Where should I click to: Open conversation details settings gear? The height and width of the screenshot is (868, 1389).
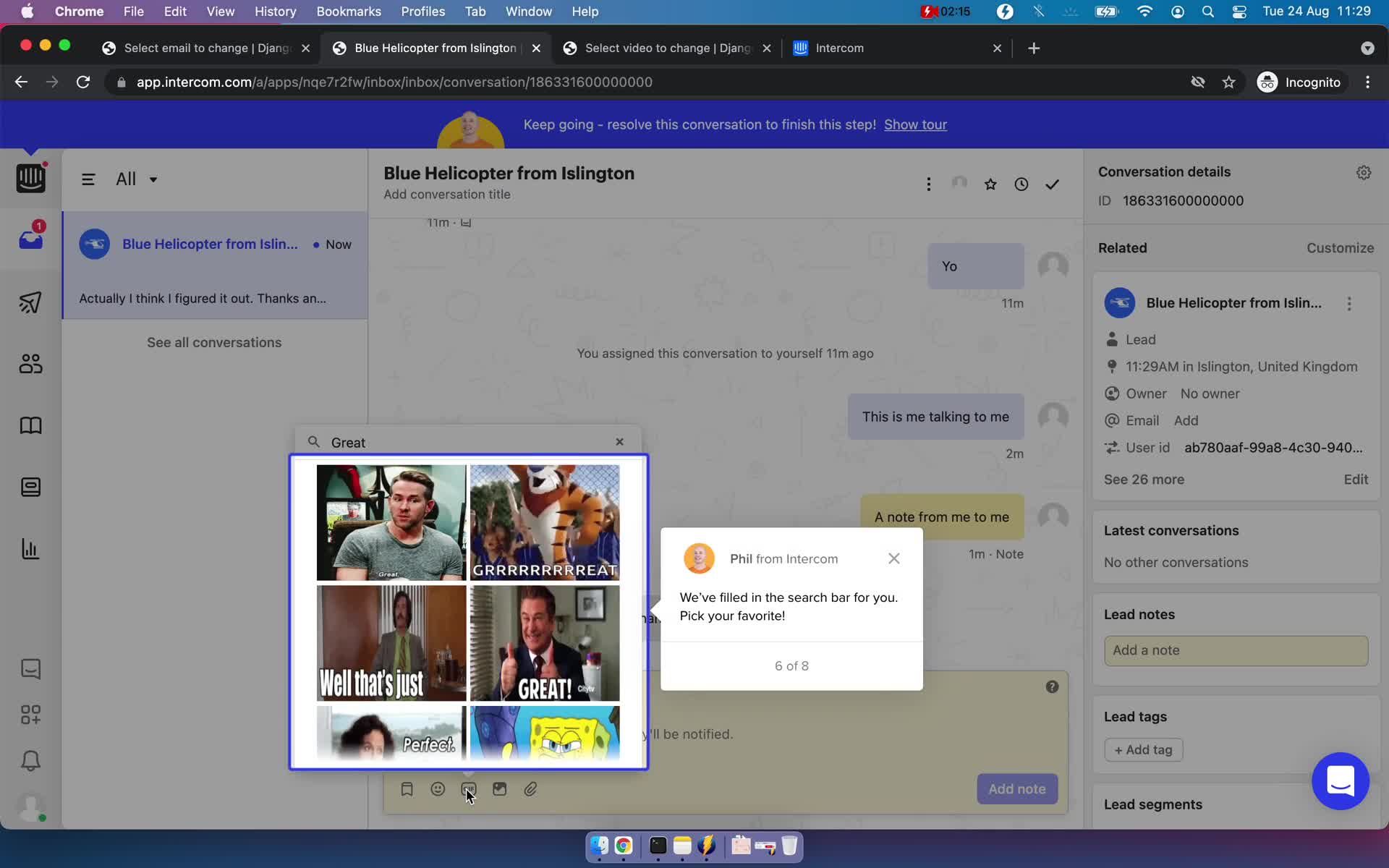click(1364, 172)
